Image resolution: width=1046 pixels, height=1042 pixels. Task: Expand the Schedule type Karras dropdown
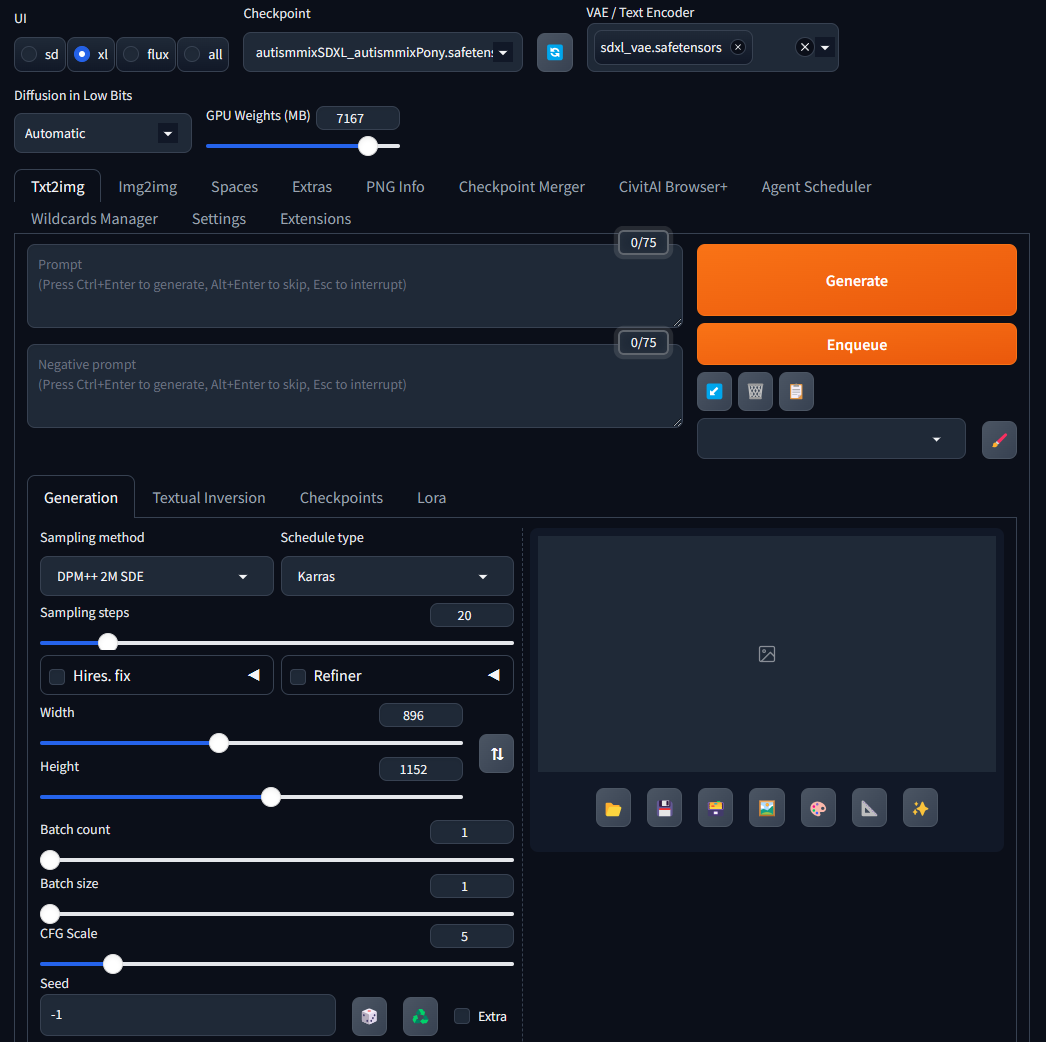click(x=397, y=577)
